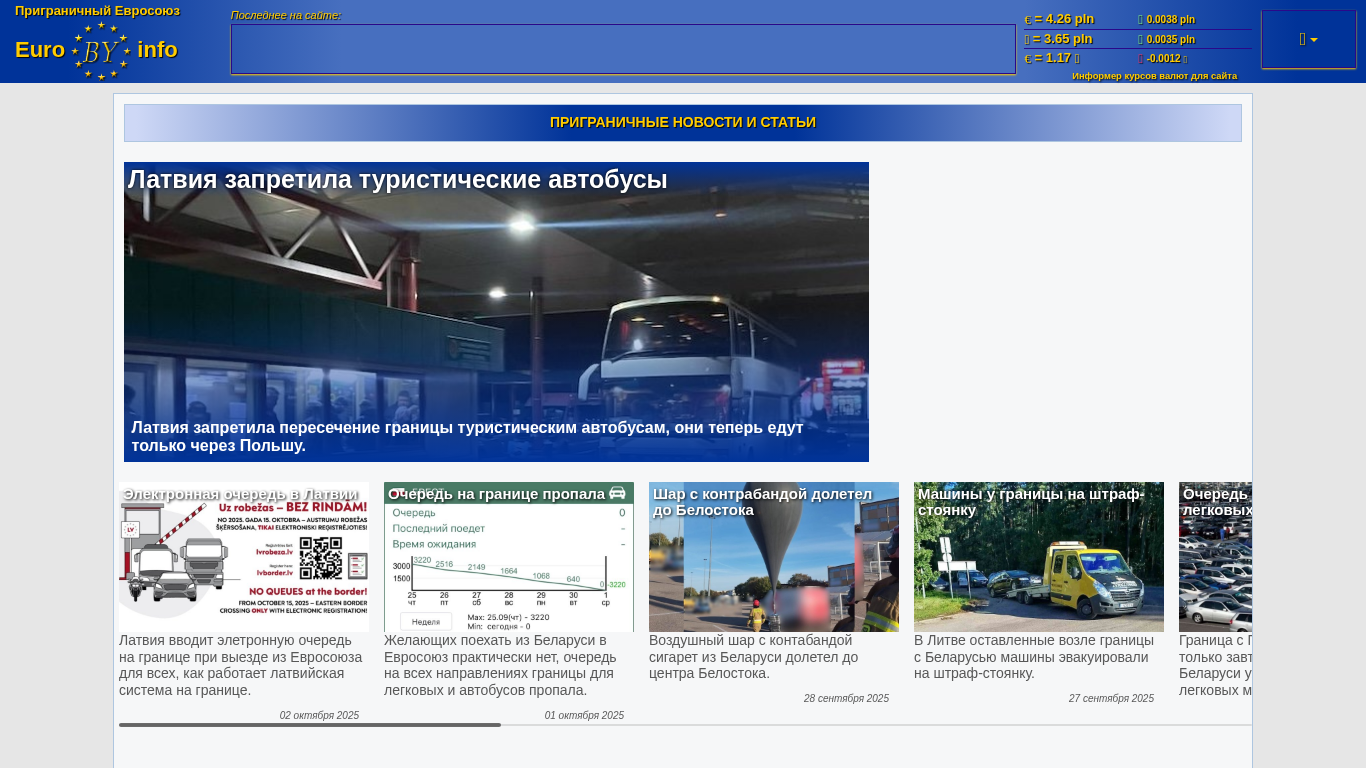The height and width of the screenshot is (768, 1366).
Task: Click the 0.0038 pln rate change indicator
Action: pyautogui.click(x=1170, y=19)
